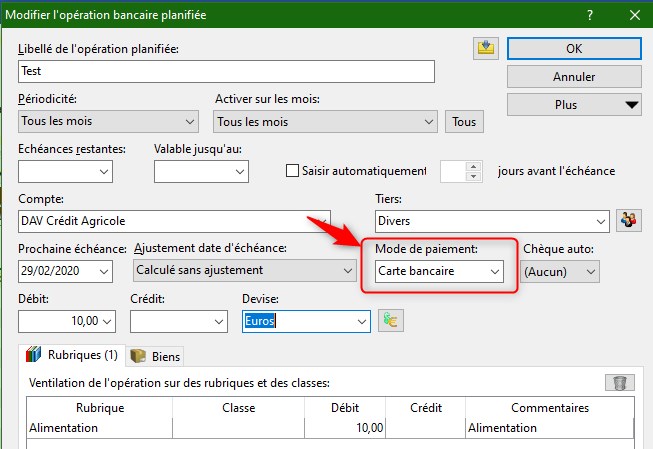Select the Alimentation row in the table
Screen dimensions: 653x449
(98, 427)
